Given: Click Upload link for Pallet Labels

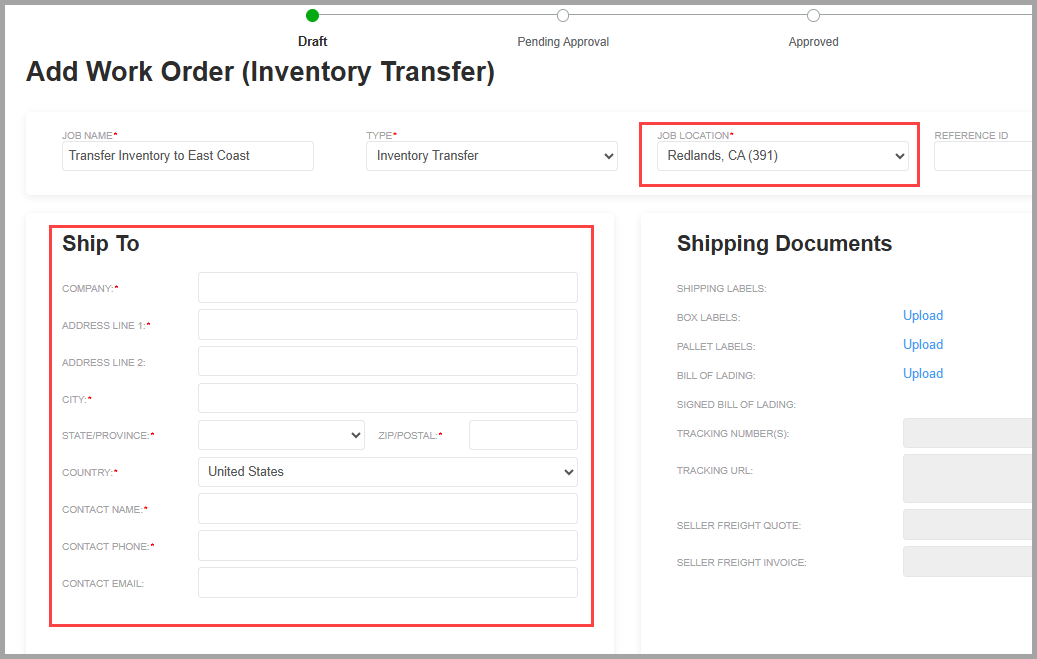Looking at the screenshot, I should click(x=923, y=345).
